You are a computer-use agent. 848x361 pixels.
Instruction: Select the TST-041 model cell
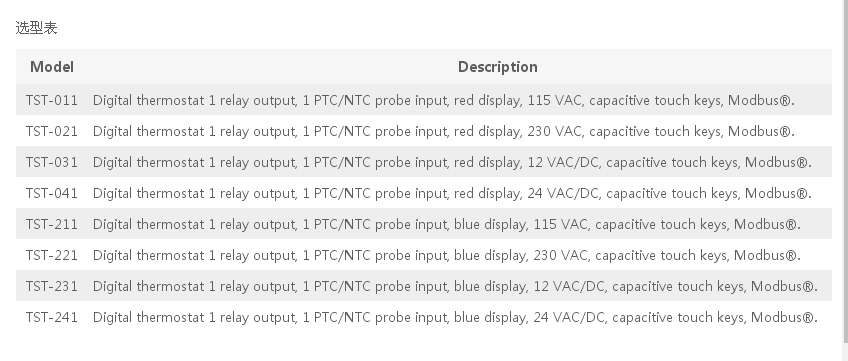tap(52, 193)
